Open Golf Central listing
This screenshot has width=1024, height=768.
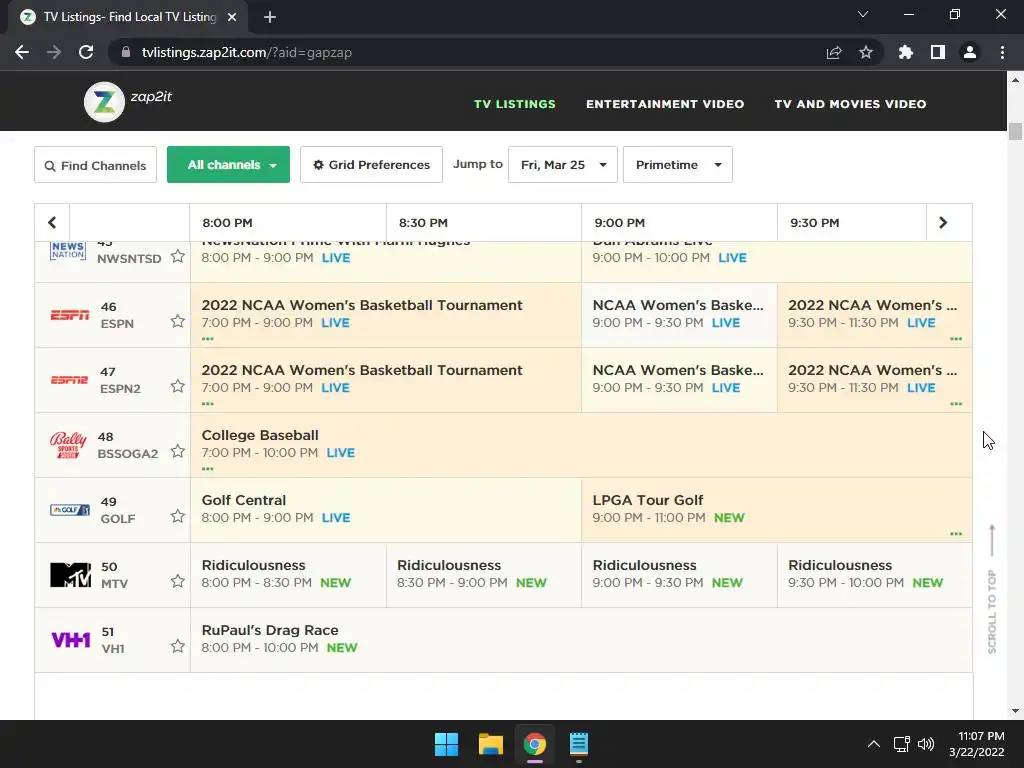point(386,509)
